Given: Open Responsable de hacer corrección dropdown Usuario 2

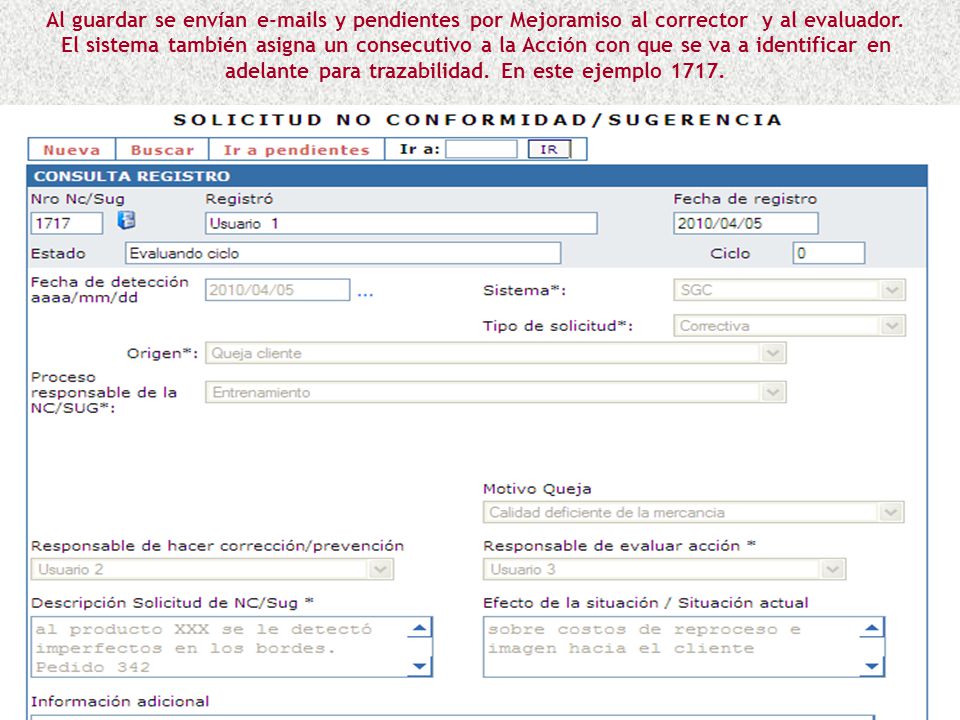Looking at the screenshot, I should click(212, 569).
